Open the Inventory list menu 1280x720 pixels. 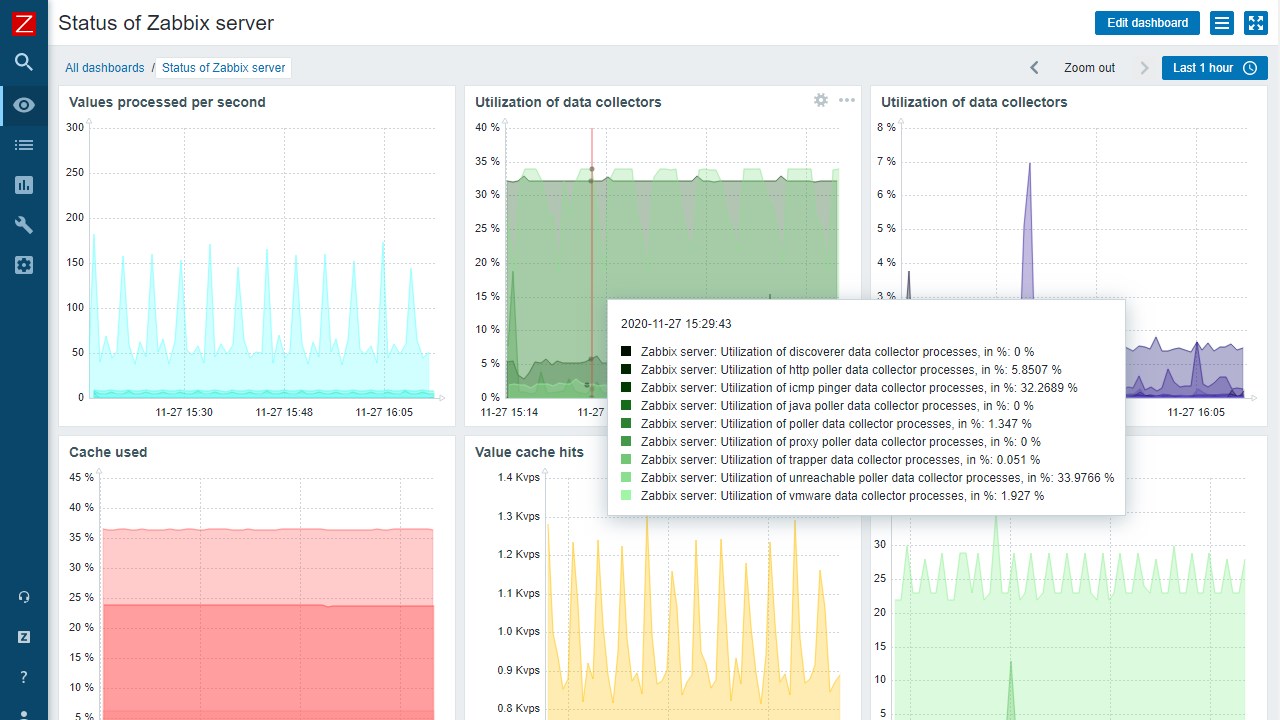coord(24,145)
